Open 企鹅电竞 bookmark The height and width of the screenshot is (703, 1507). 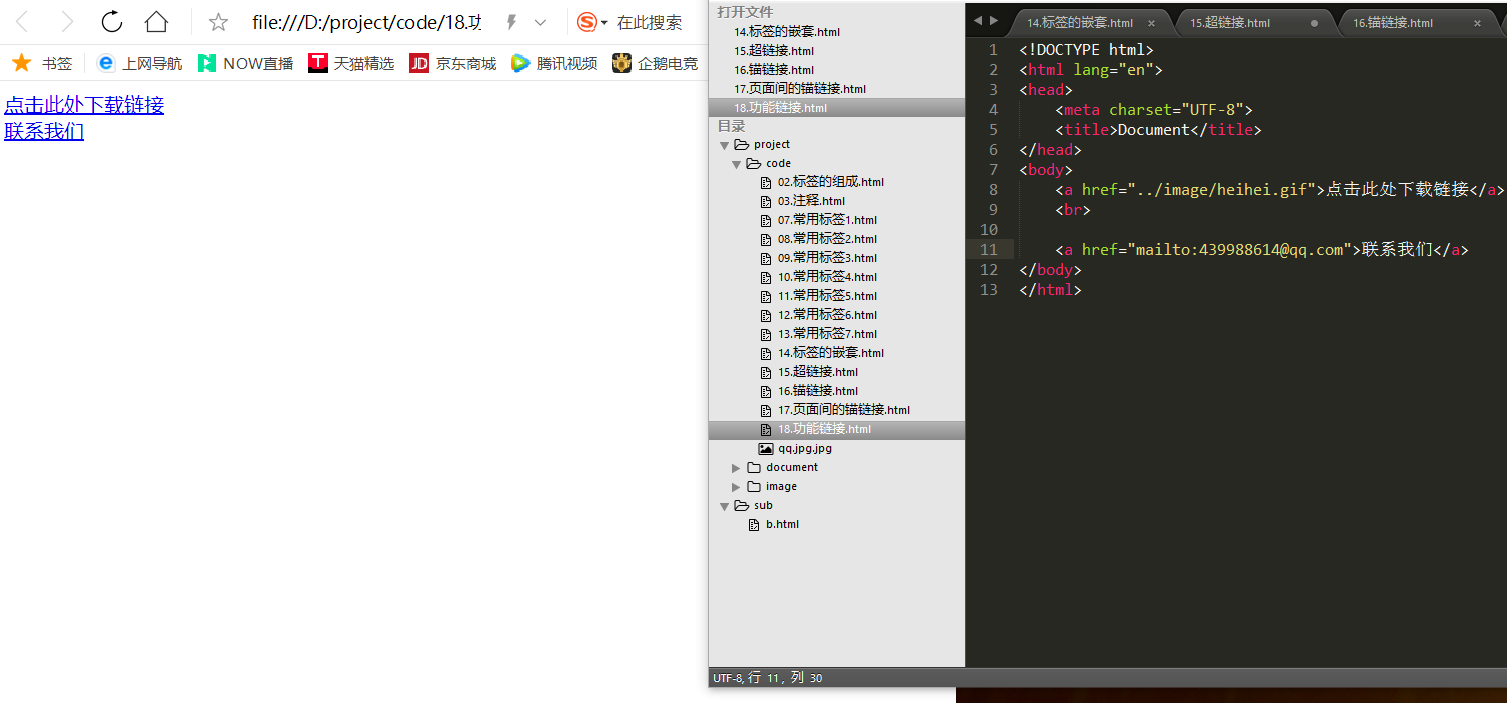(x=655, y=63)
